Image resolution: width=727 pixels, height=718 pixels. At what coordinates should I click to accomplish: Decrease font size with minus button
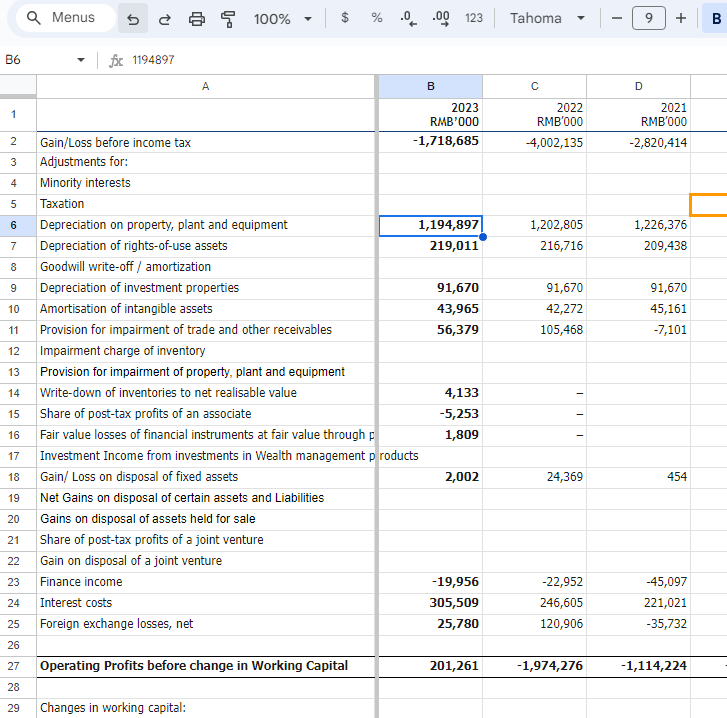coord(617,18)
